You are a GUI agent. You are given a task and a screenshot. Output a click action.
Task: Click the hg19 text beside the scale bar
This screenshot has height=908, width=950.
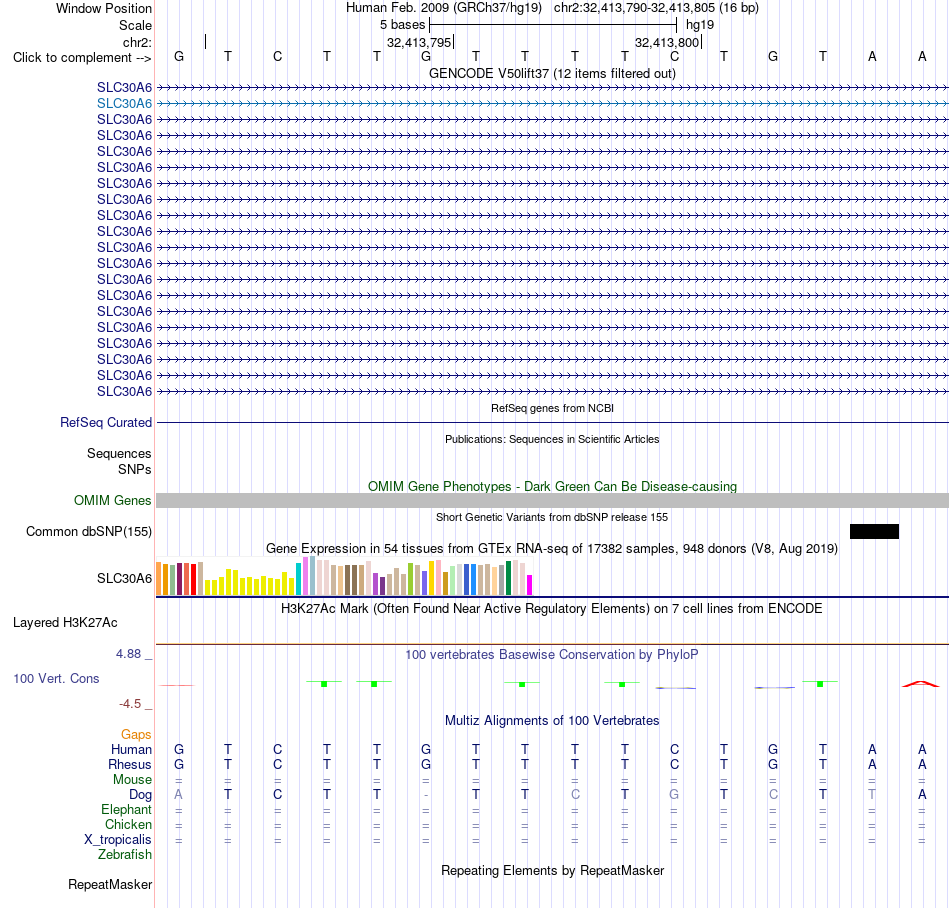(x=700, y=25)
